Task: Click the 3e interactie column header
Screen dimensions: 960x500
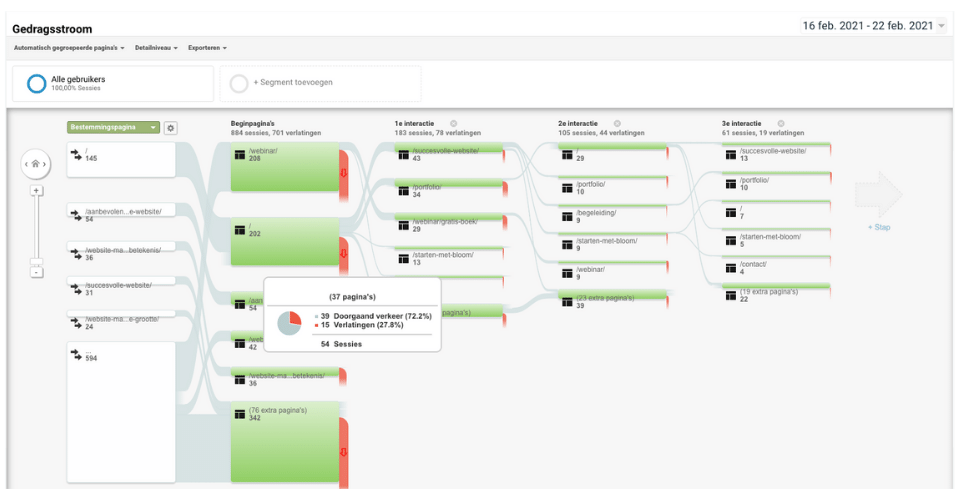Action: (741, 124)
